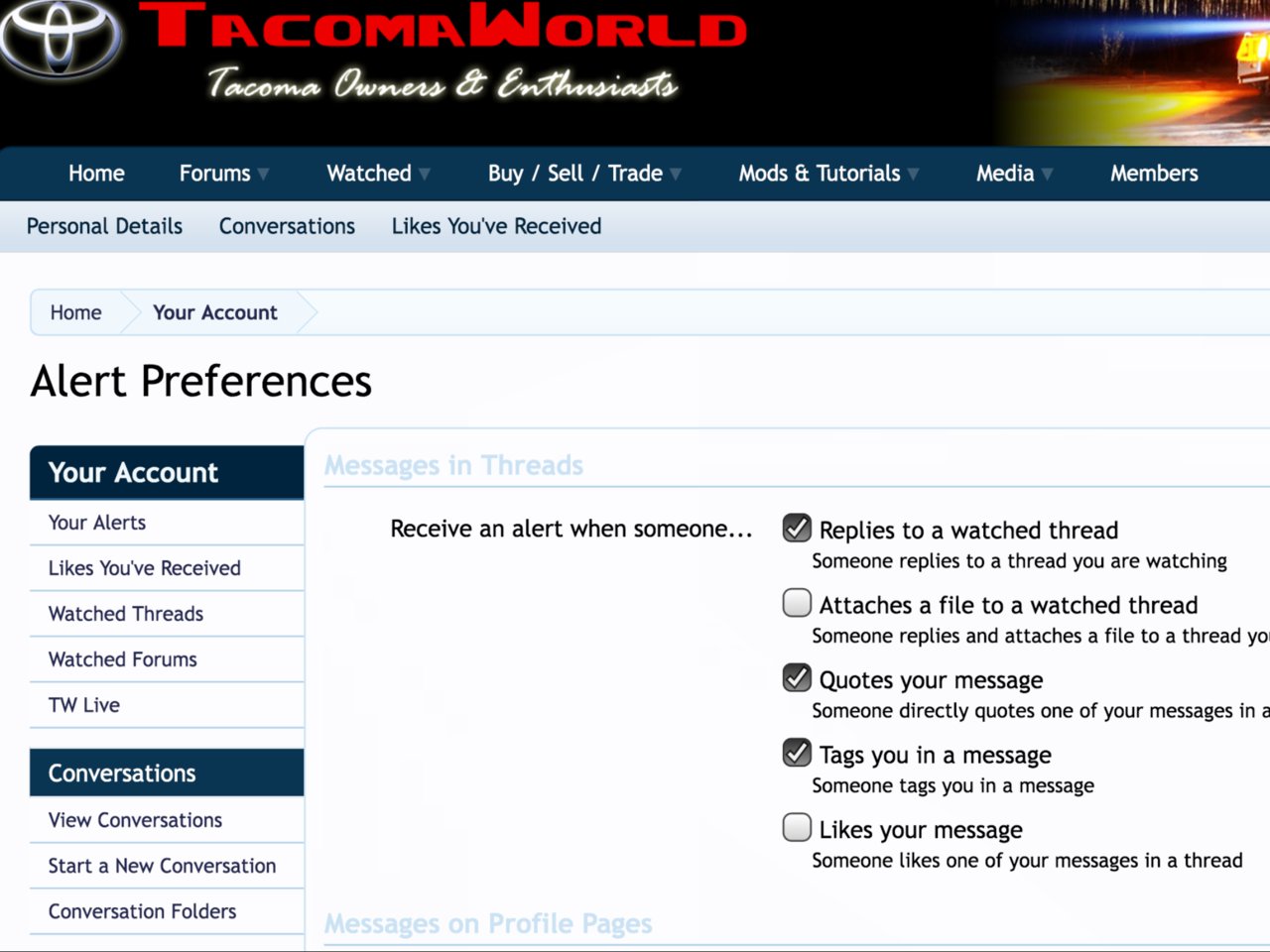
Task: Click 'Someone replies to a thread you are watching'
Action: point(1019,561)
